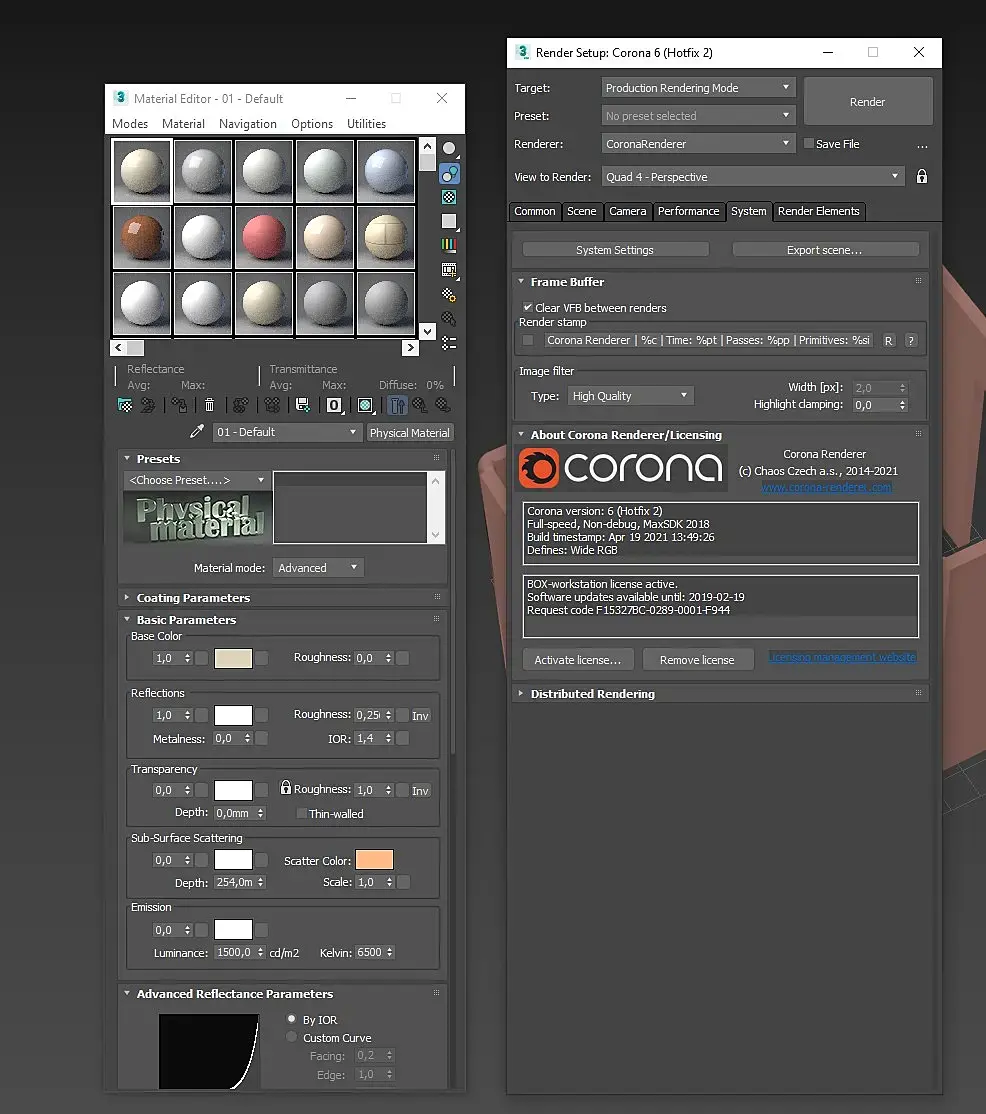The image size is (986, 1114).
Task: Open the Choose Preset dropdown
Action: [197, 480]
